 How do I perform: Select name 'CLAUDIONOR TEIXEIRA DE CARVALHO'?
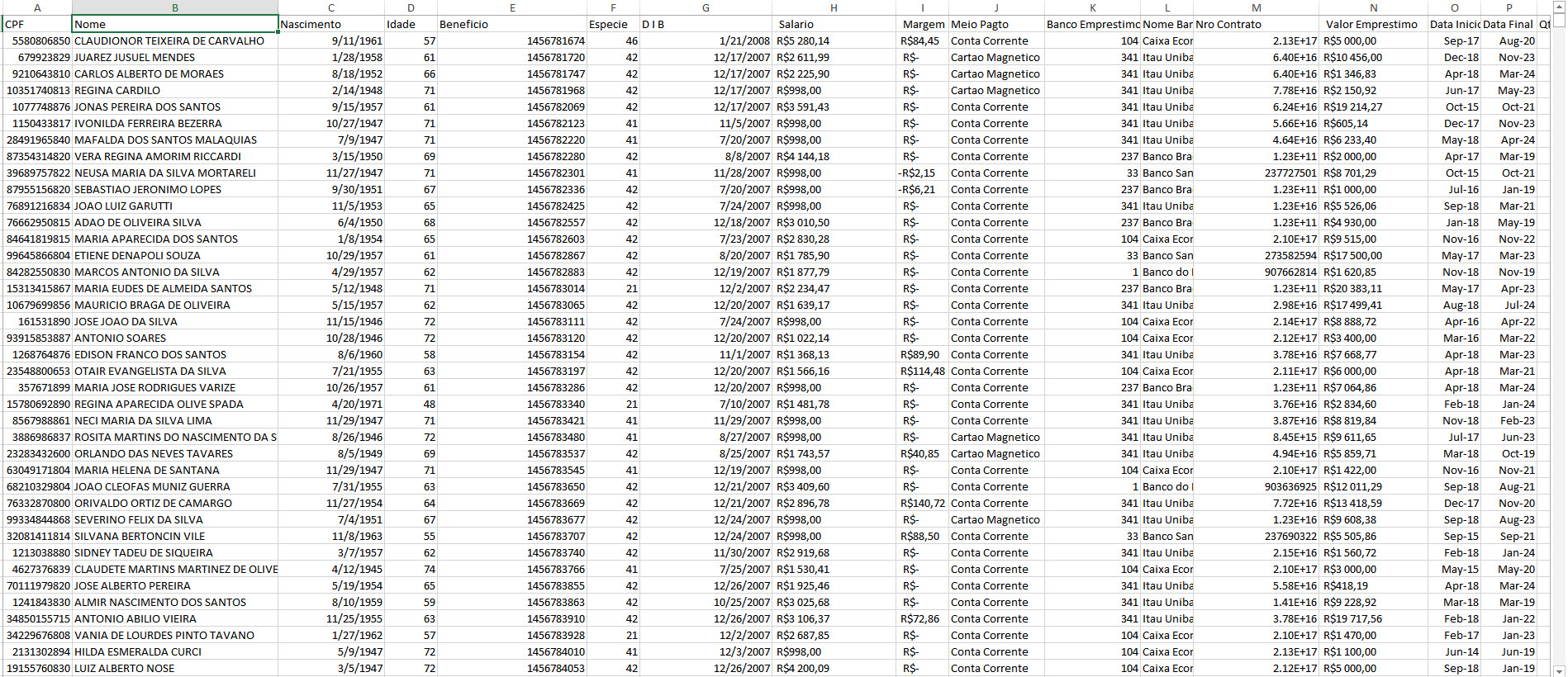169,40
